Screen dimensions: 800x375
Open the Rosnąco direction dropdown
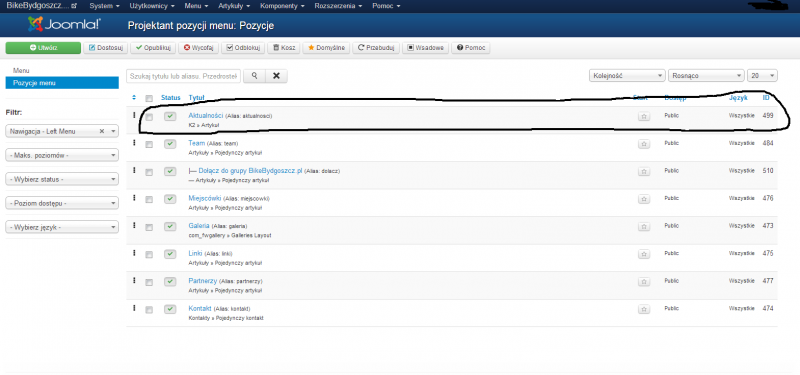706,76
